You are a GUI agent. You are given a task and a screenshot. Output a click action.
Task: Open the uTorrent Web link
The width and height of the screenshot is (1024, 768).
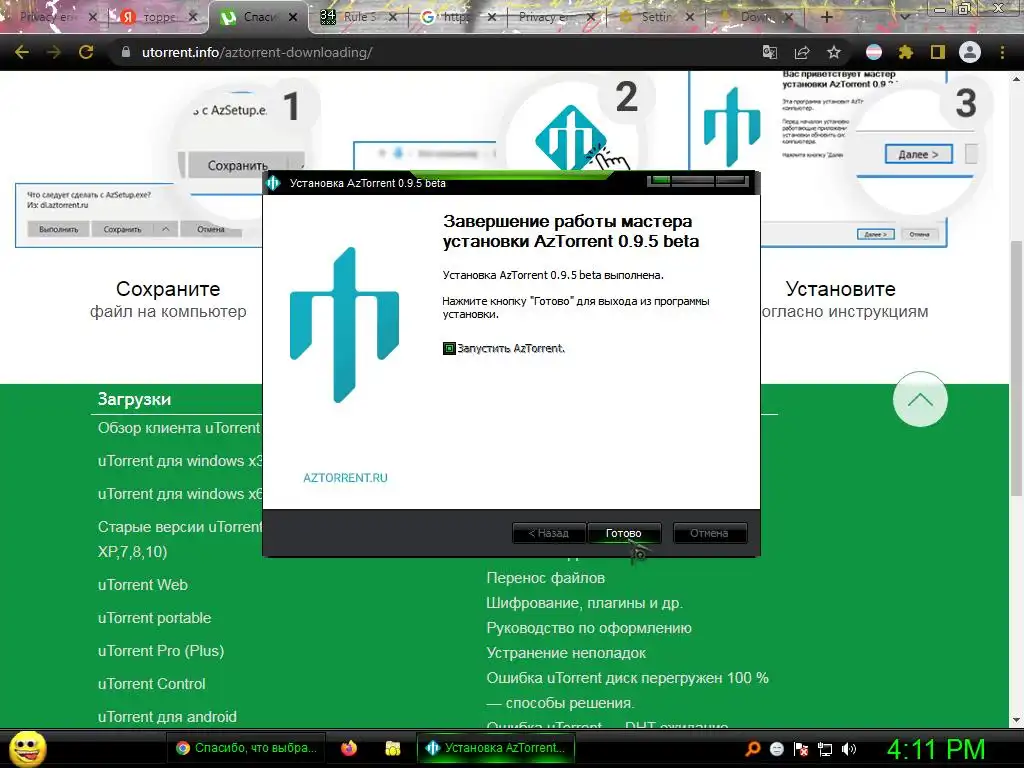(142, 584)
